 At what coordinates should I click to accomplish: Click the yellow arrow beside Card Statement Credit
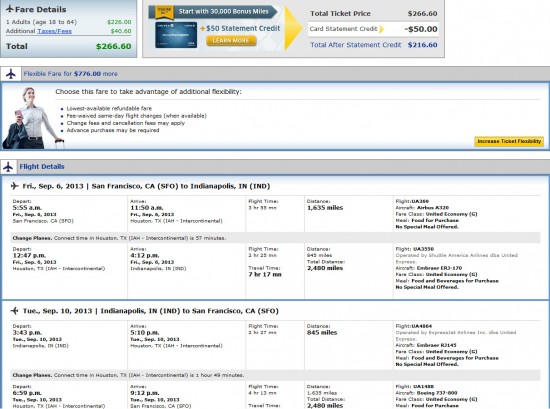382,29
